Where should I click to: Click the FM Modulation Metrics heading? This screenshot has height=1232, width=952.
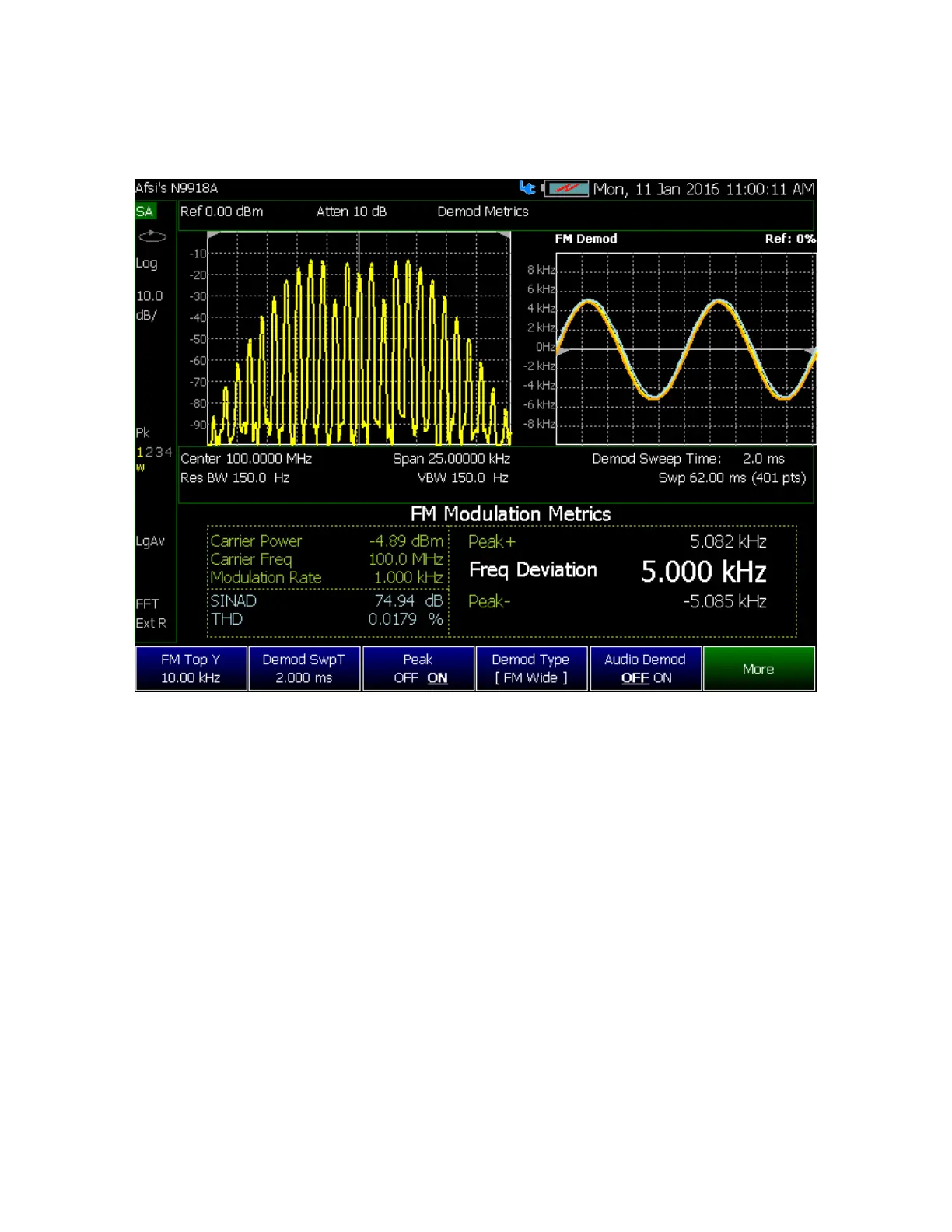[511, 514]
